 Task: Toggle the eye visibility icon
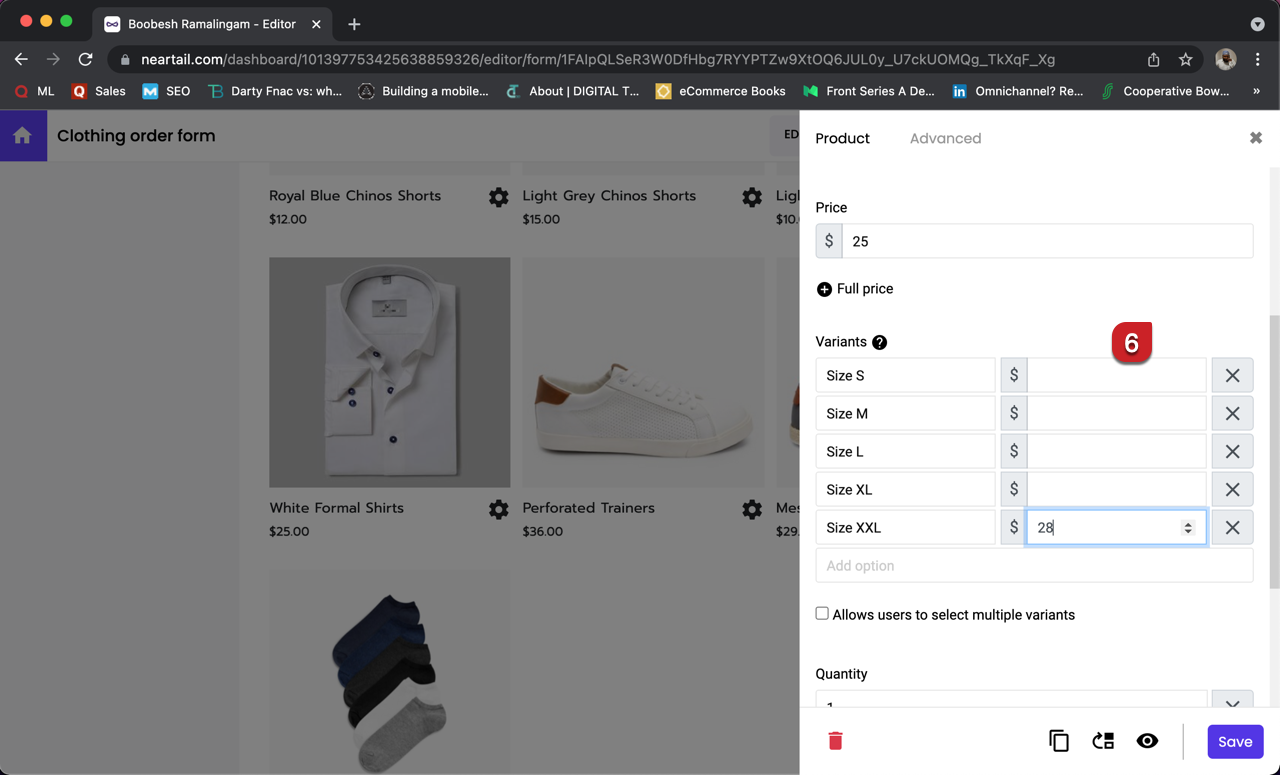point(1147,741)
